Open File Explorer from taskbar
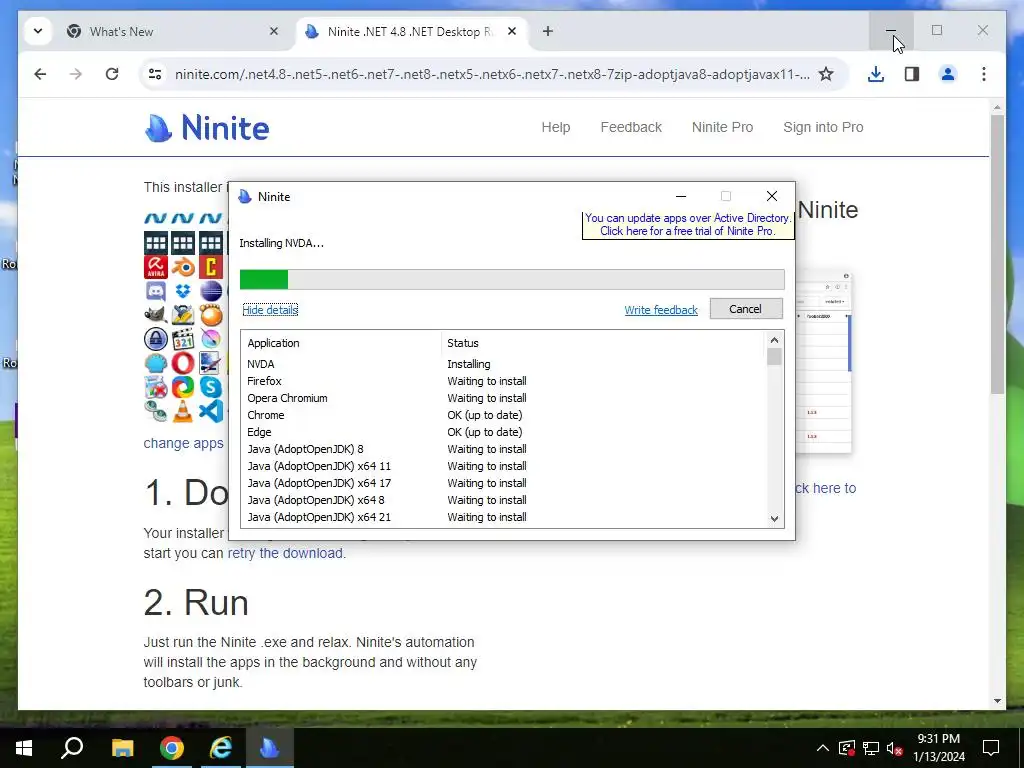Screen dimensions: 1024x768 pyautogui.click(x=122, y=748)
